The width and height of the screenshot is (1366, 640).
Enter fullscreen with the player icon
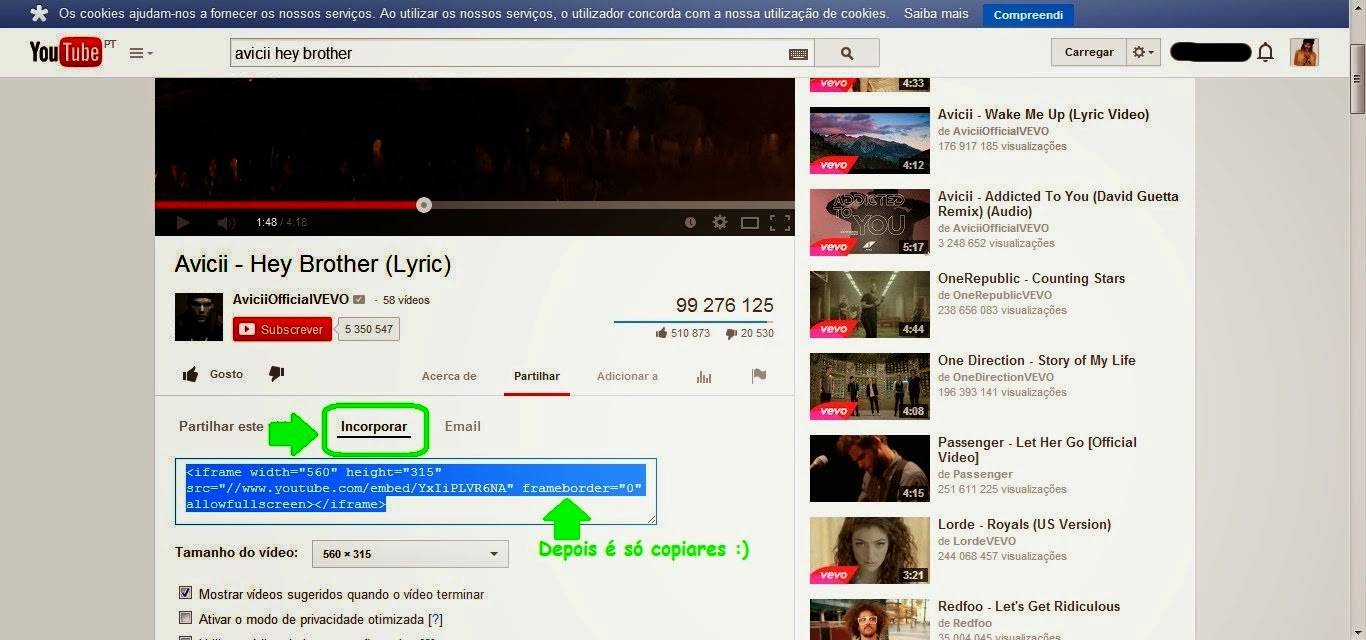[x=780, y=222]
